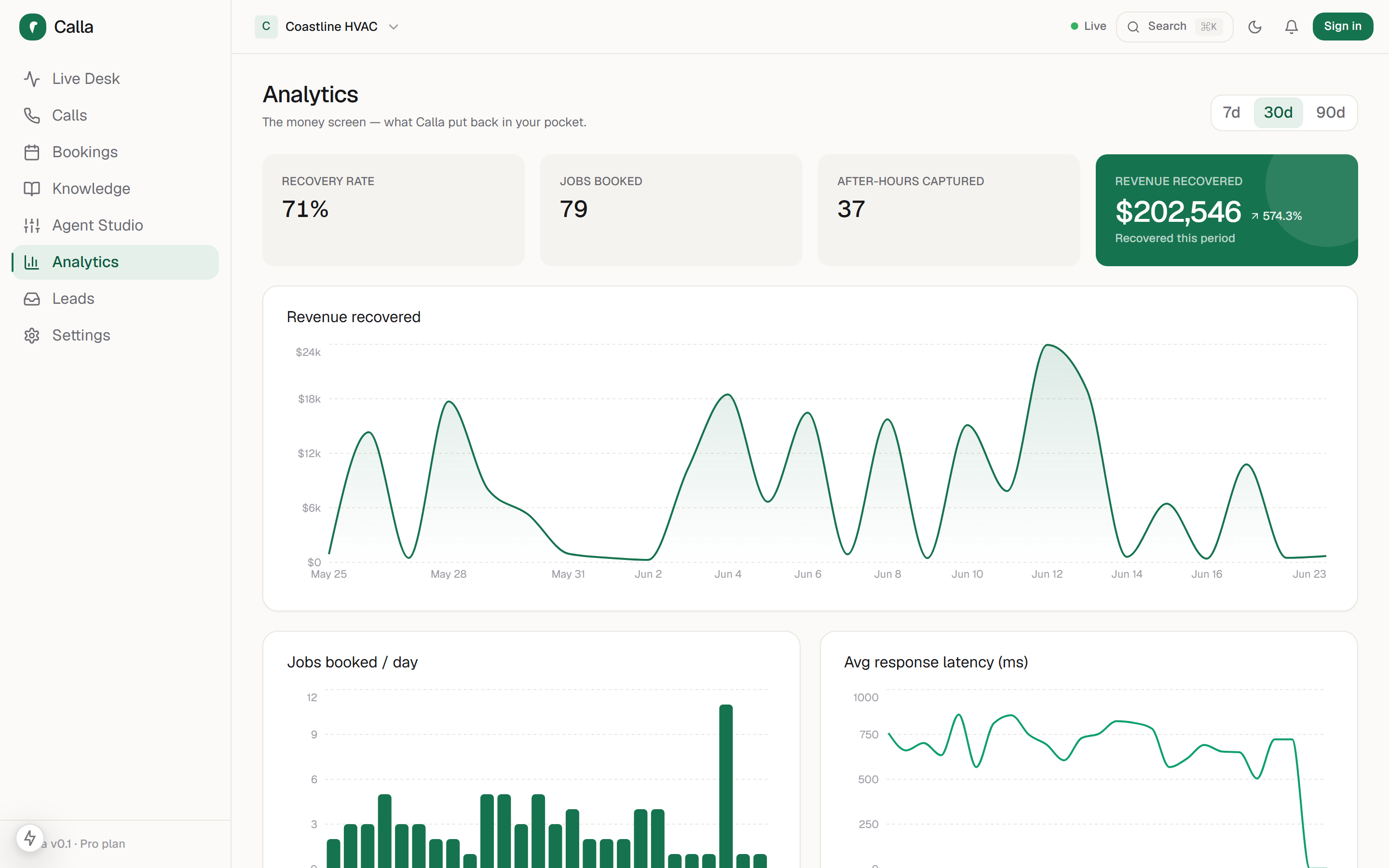Click the 574.3% growth indicator
This screenshot has height=868, width=1389.
tap(1277, 217)
